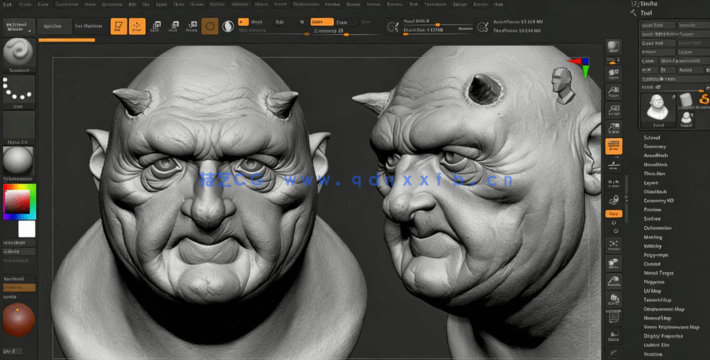Expand the Layers subpalette
The width and height of the screenshot is (710, 360).
[x=651, y=183]
